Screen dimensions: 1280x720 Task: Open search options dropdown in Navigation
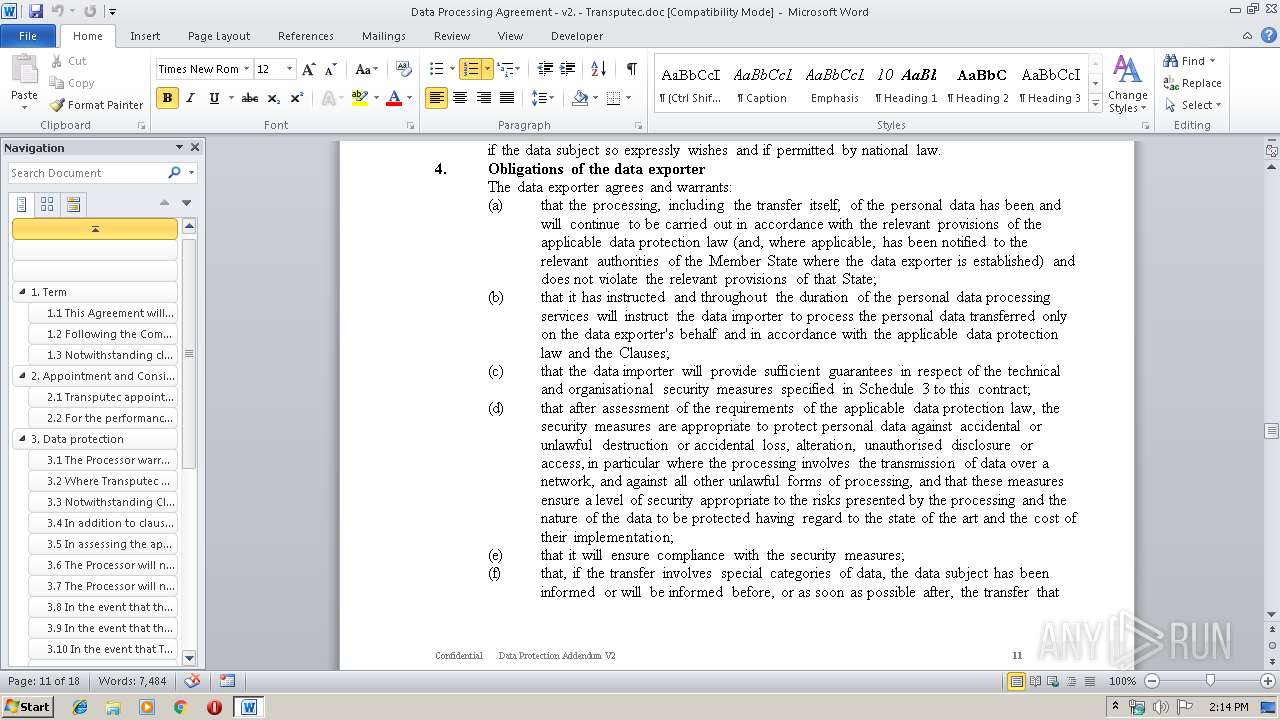pos(191,173)
